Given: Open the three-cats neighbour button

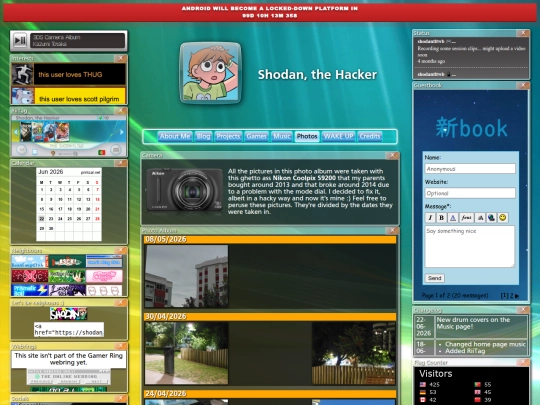Looking at the screenshot, I should tap(104, 290).
